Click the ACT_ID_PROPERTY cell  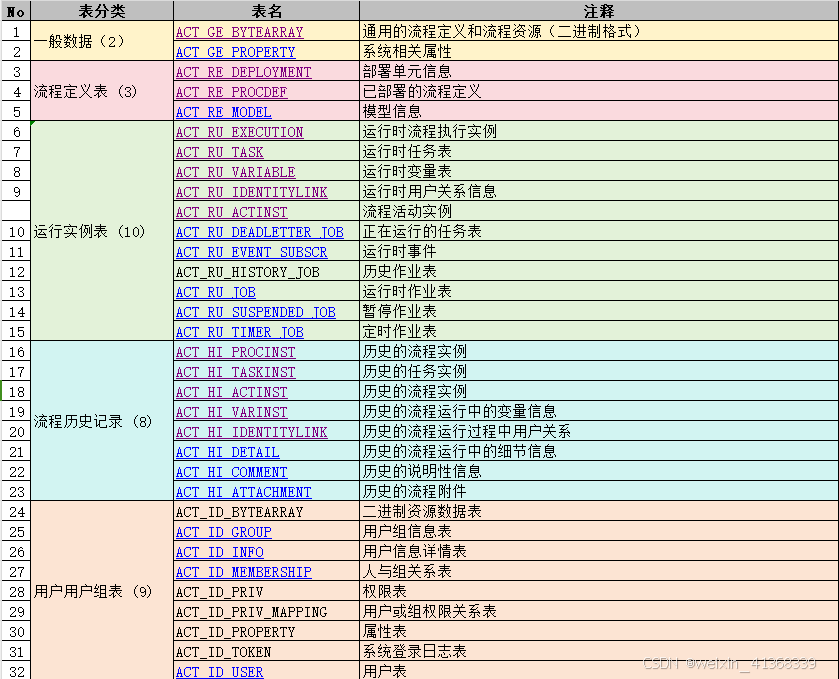(x=266, y=632)
